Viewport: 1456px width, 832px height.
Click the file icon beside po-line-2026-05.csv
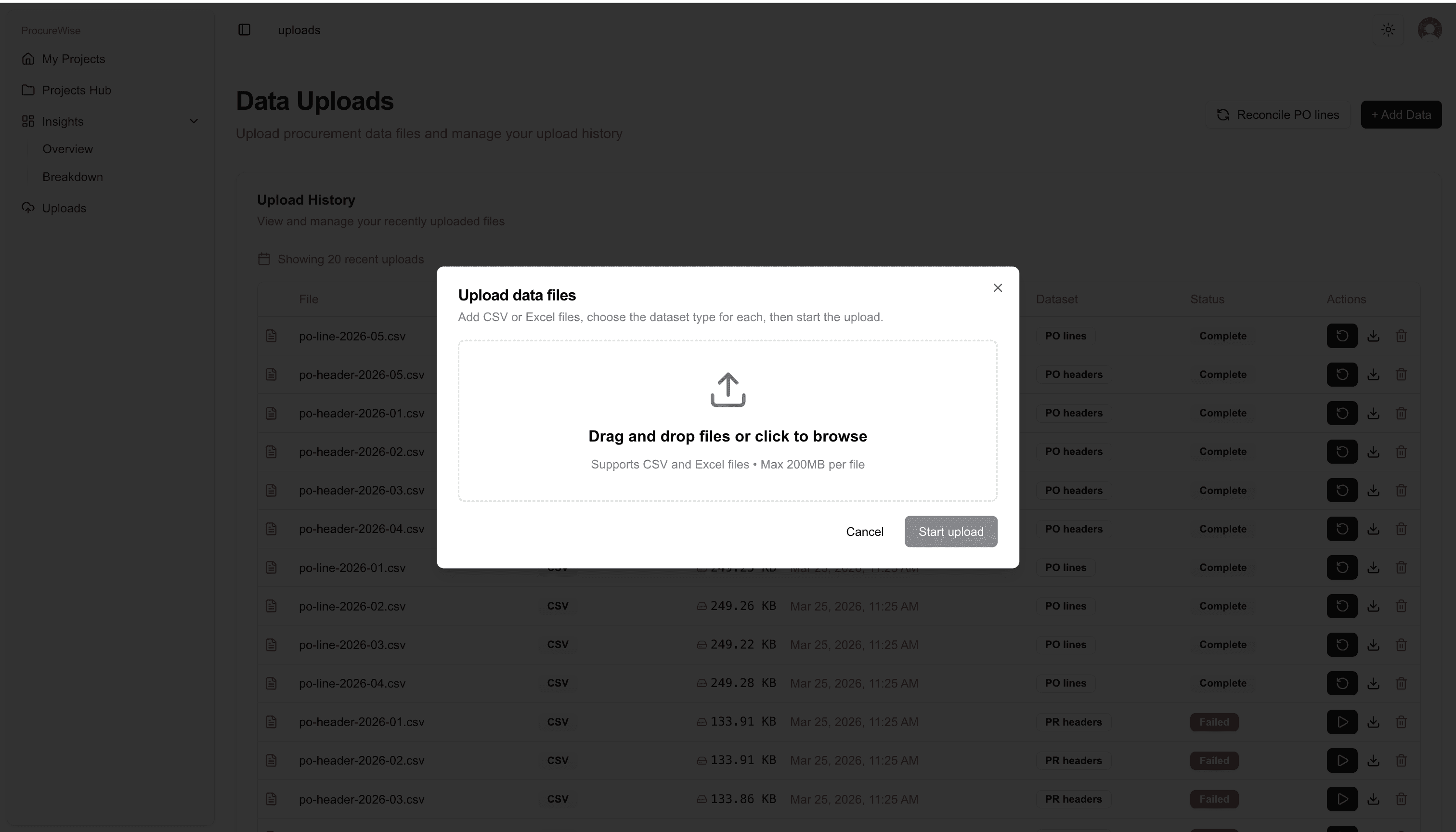pos(272,336)
